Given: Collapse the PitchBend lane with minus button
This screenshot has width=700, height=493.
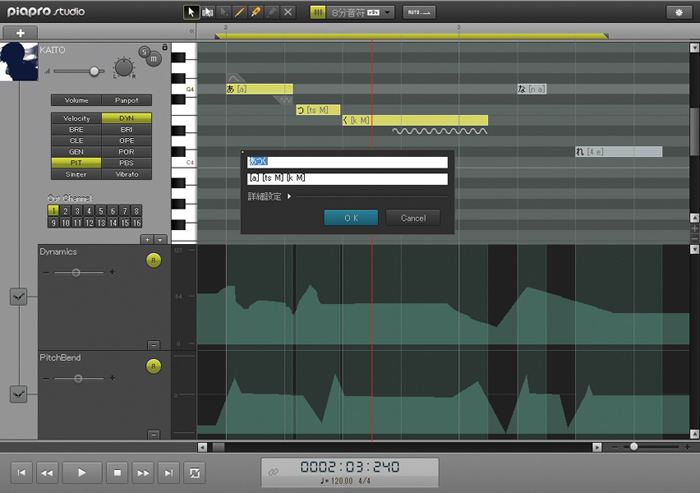Looking at the screenshot, I should [153, 435].
